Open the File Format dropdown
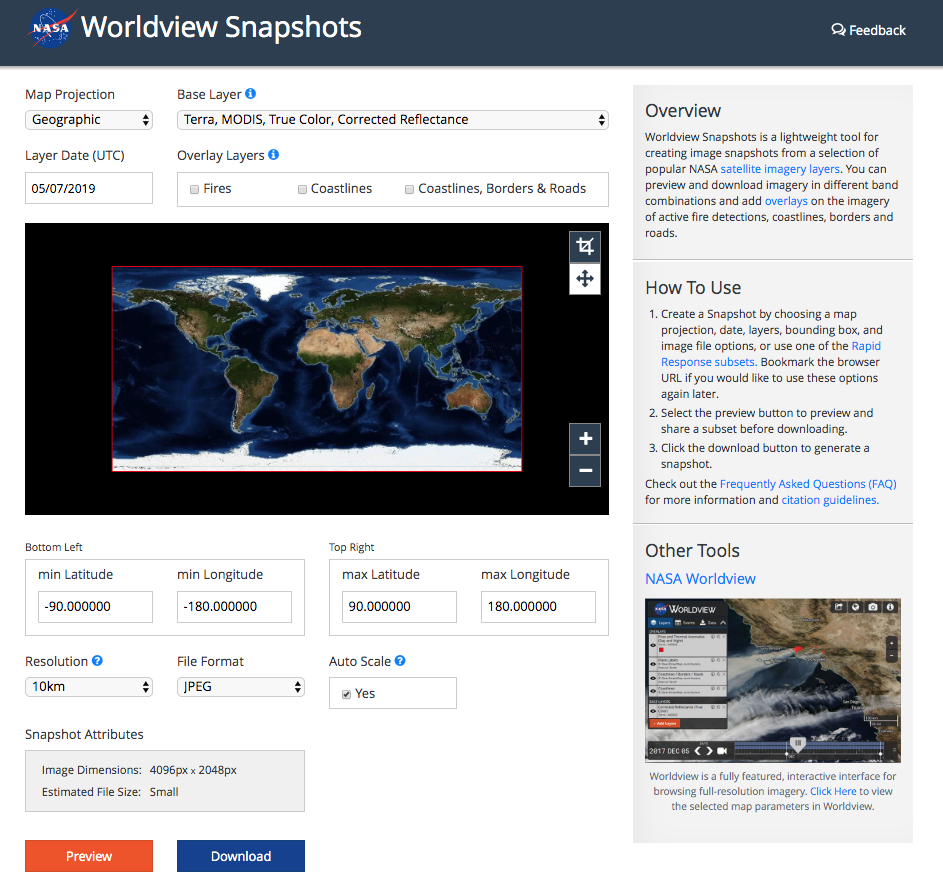 coord(241,687)
